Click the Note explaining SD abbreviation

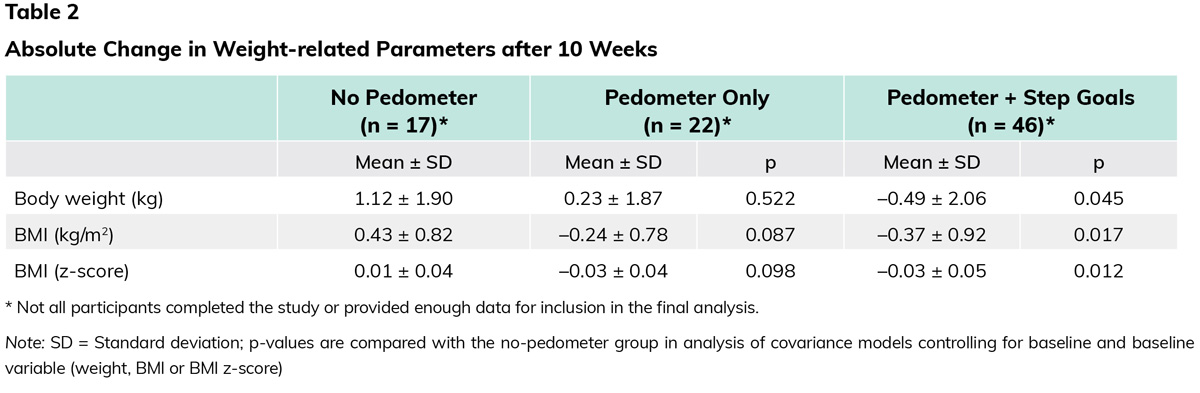tap(600, 356)
